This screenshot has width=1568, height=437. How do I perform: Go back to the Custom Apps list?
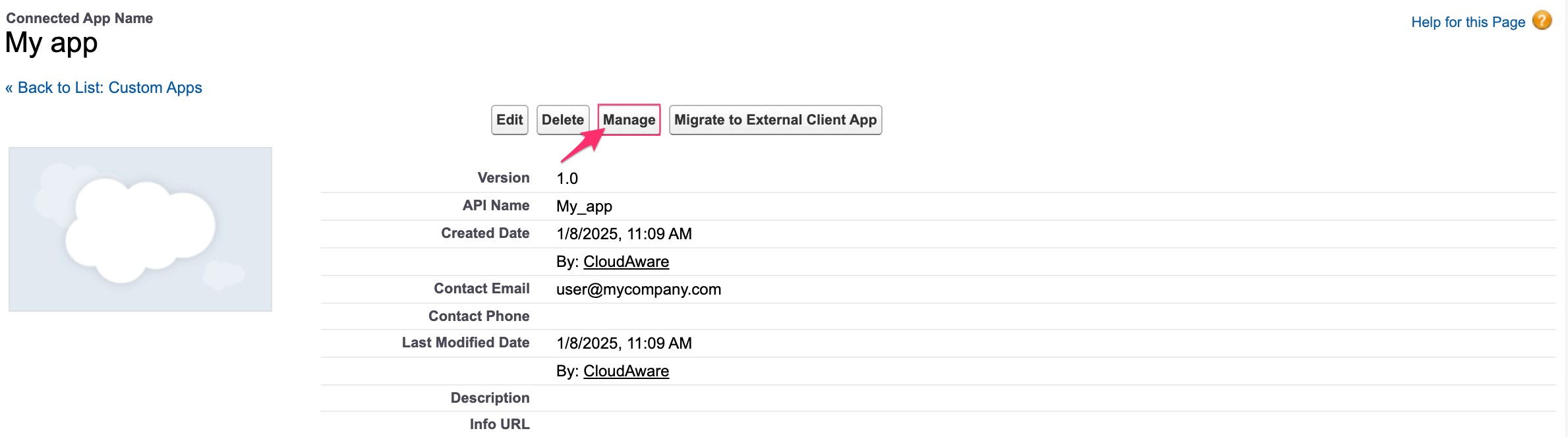(103, 88)
